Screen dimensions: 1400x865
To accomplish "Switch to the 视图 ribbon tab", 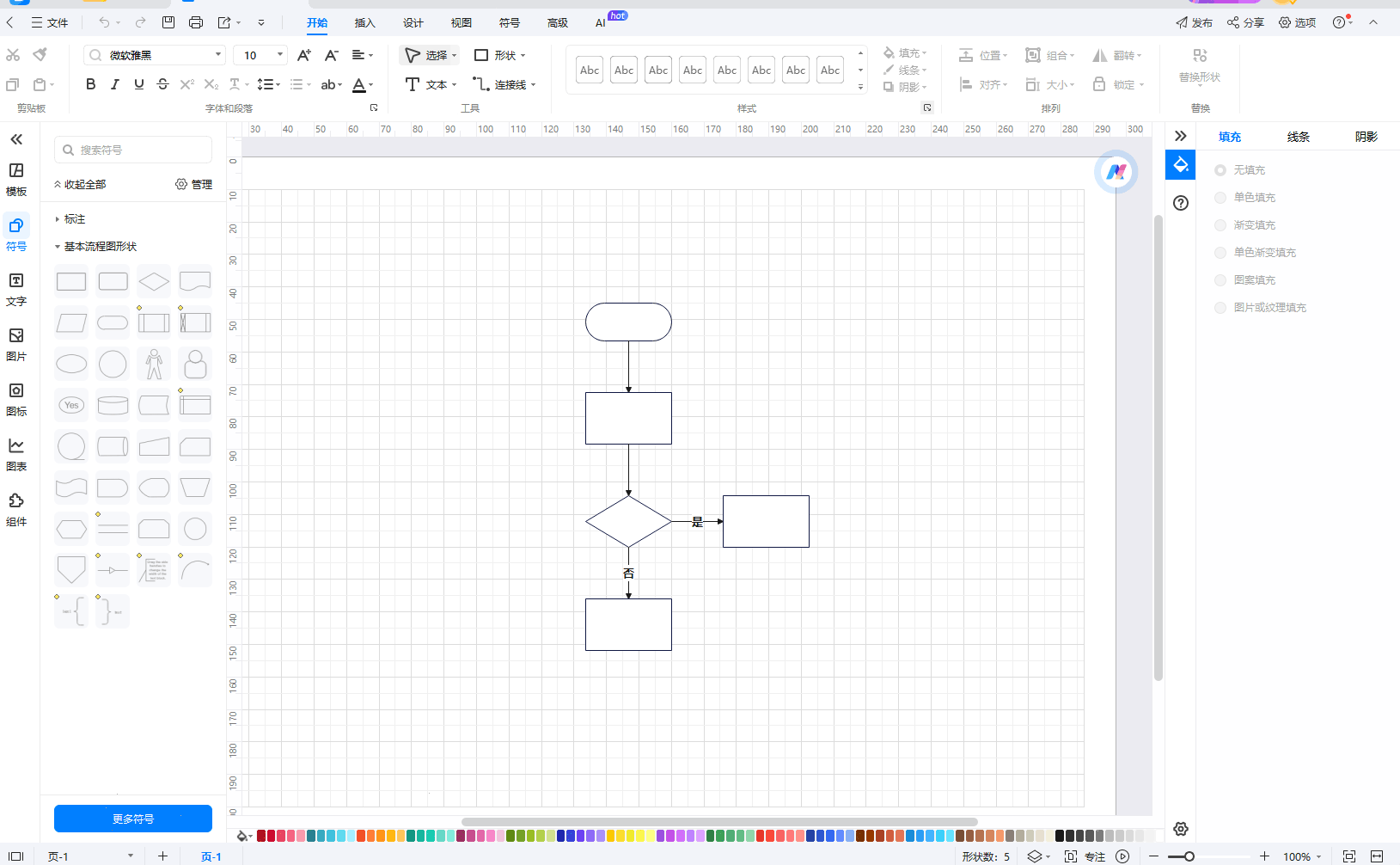I will coord(462,23).
